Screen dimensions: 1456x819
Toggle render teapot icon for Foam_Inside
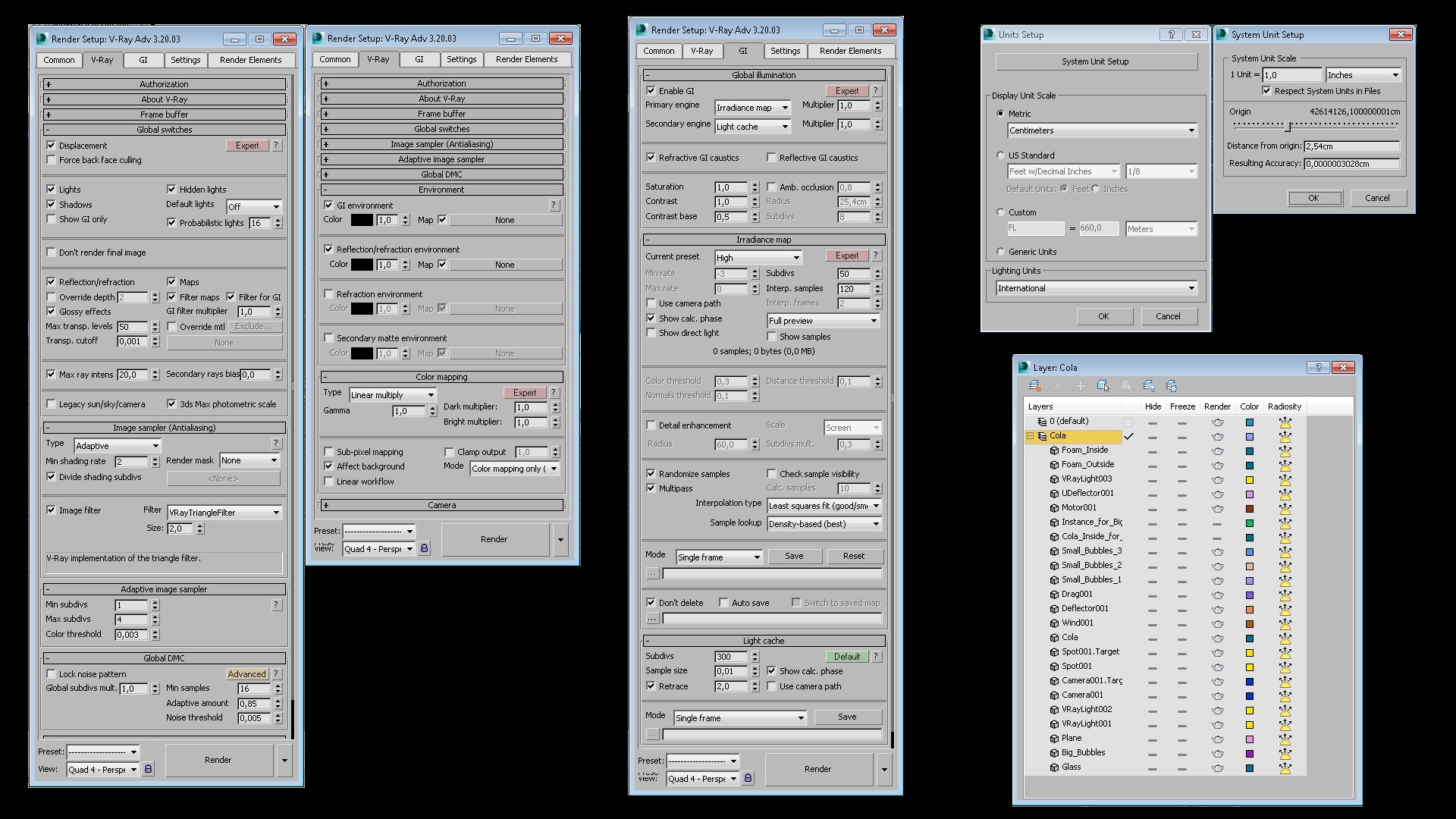click(x=1217, y=450)
